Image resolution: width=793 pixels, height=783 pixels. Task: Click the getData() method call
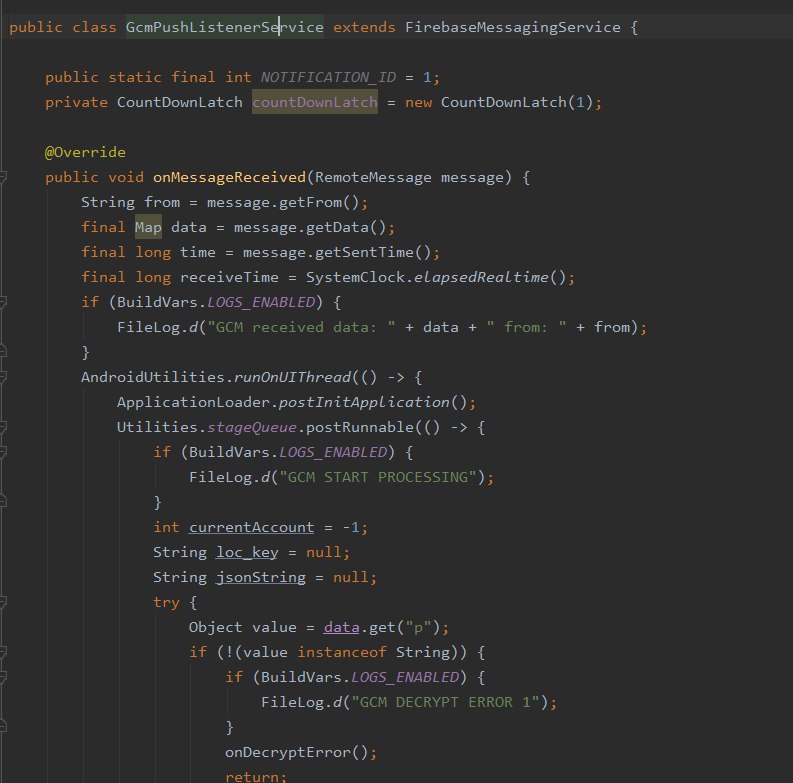pos(345,227)
